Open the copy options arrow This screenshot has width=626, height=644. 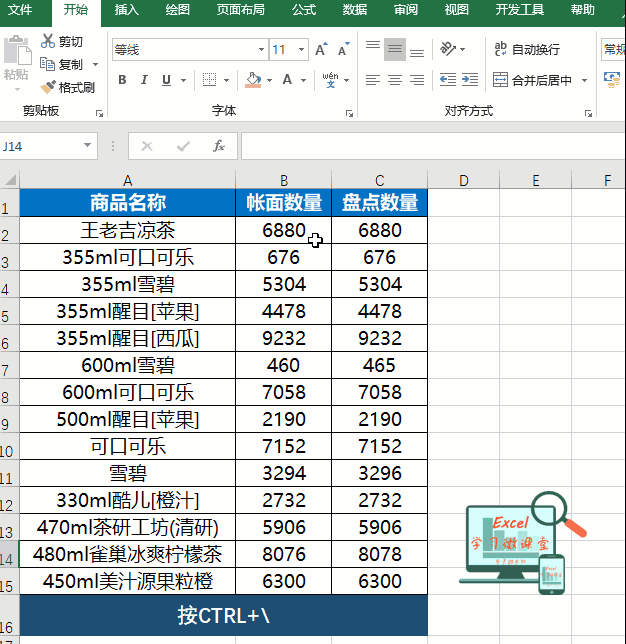pyautogui.click(x=95, y=64)
